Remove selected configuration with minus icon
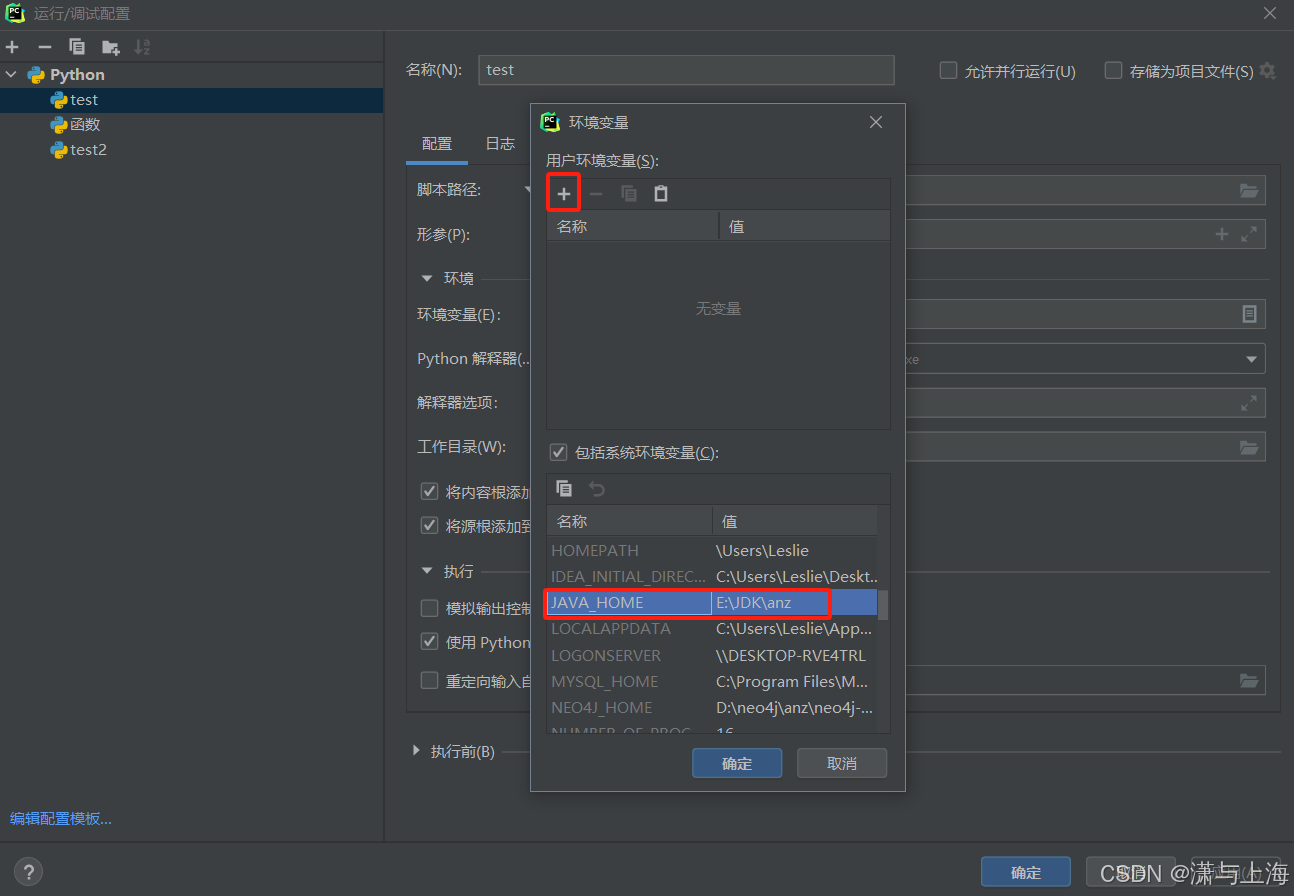The image size is (1294, 896). 44,47
